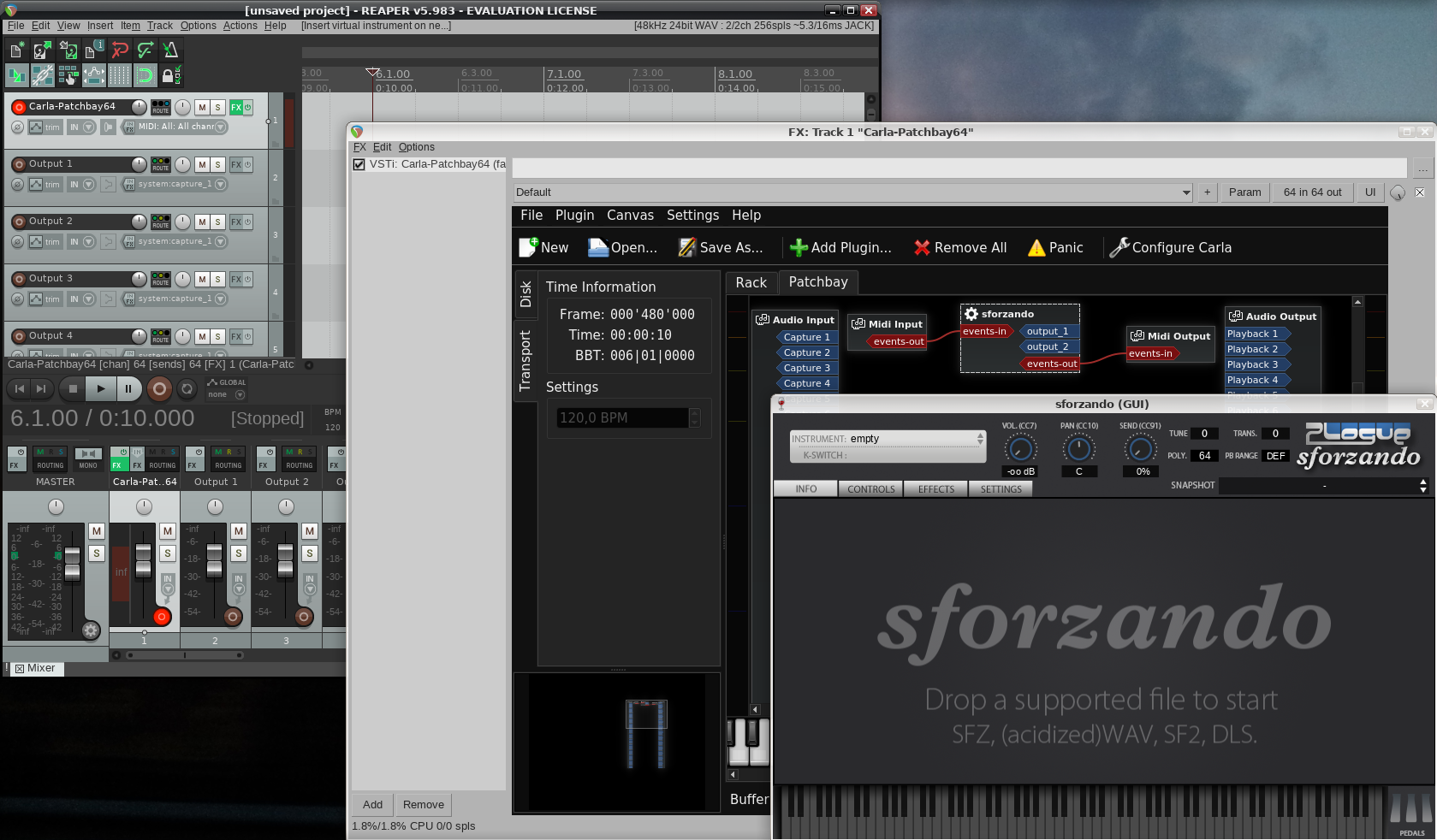Switch to the Rack tab
Viewport: 1437px width, 840px height.
click(751, 282)
